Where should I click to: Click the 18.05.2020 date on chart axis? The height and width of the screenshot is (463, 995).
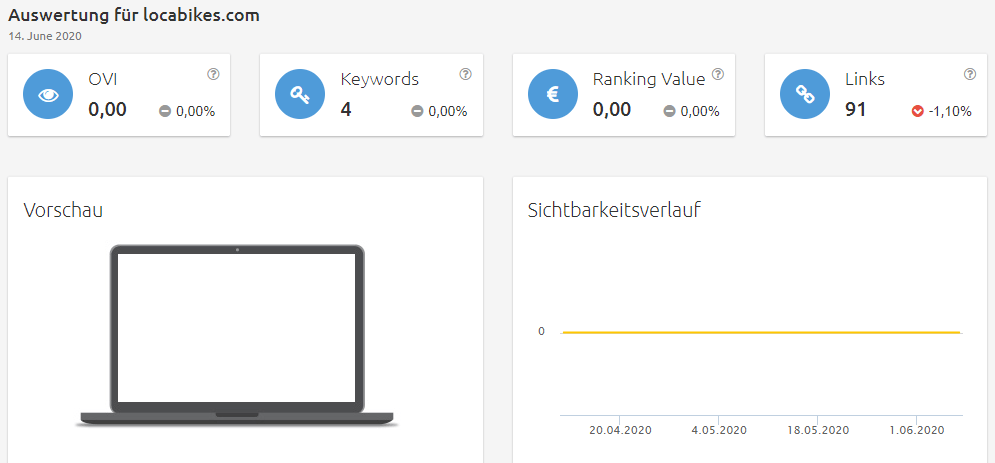[x=818, y=430]
